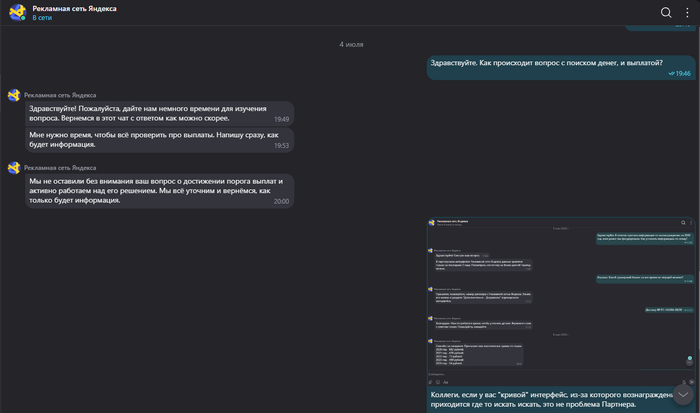Image resolution: width=700 pixels, height=413 pixels.
Task: Click the 19:46 timestamp on the outgoing message
Action: (x=683, y=74)
